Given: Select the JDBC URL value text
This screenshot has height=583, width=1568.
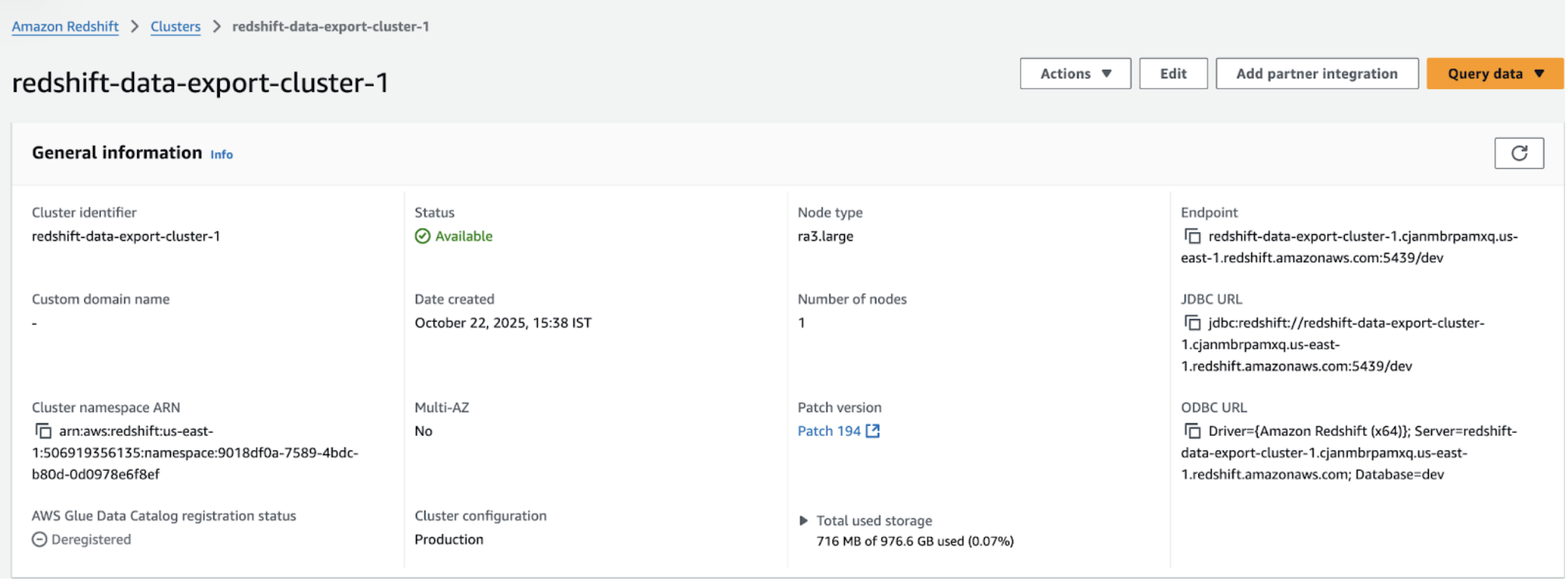Looking at the screenshot, I should (x=1333, y=344).
